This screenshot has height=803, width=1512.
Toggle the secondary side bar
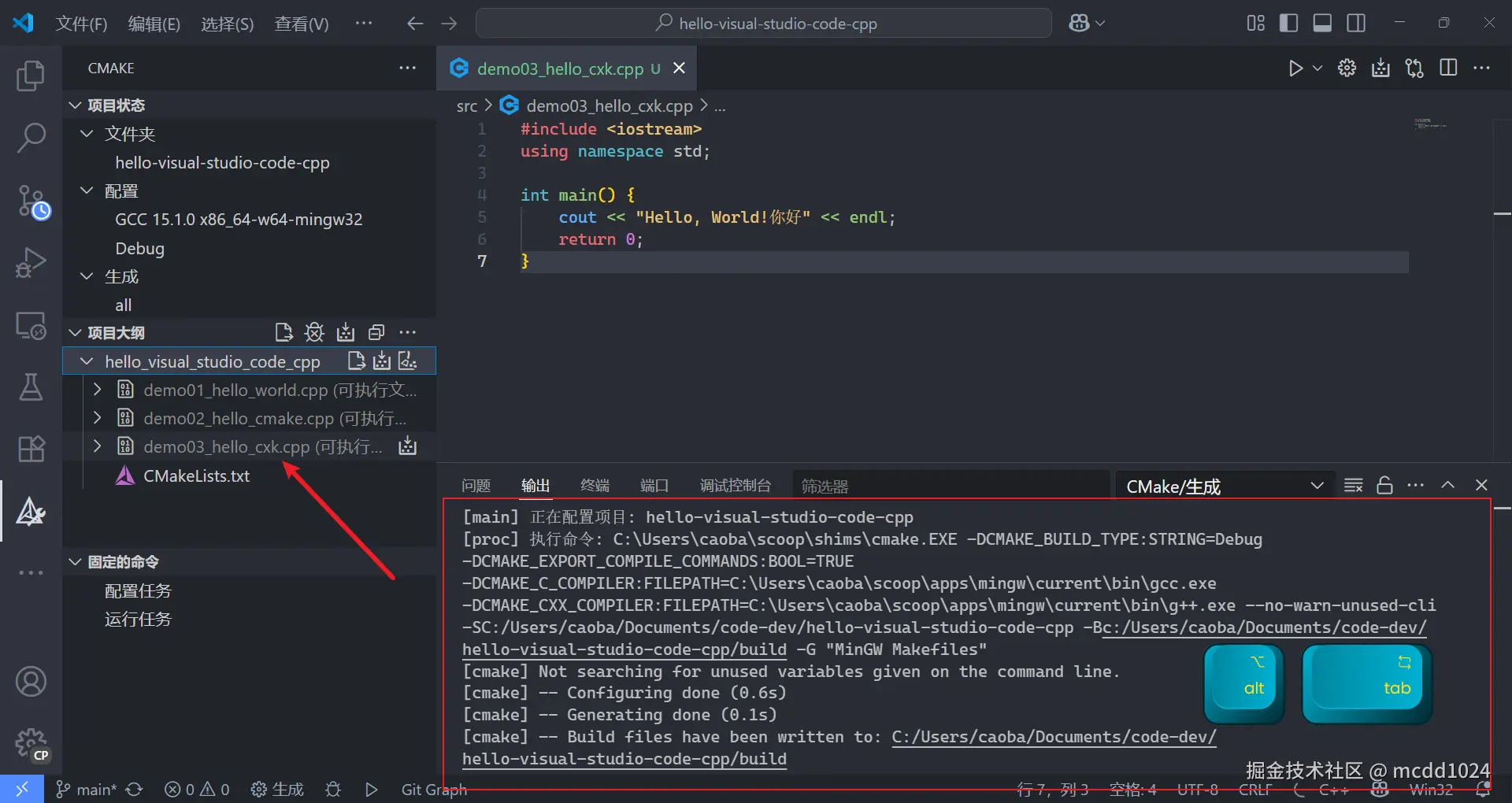coord(1356,24)
